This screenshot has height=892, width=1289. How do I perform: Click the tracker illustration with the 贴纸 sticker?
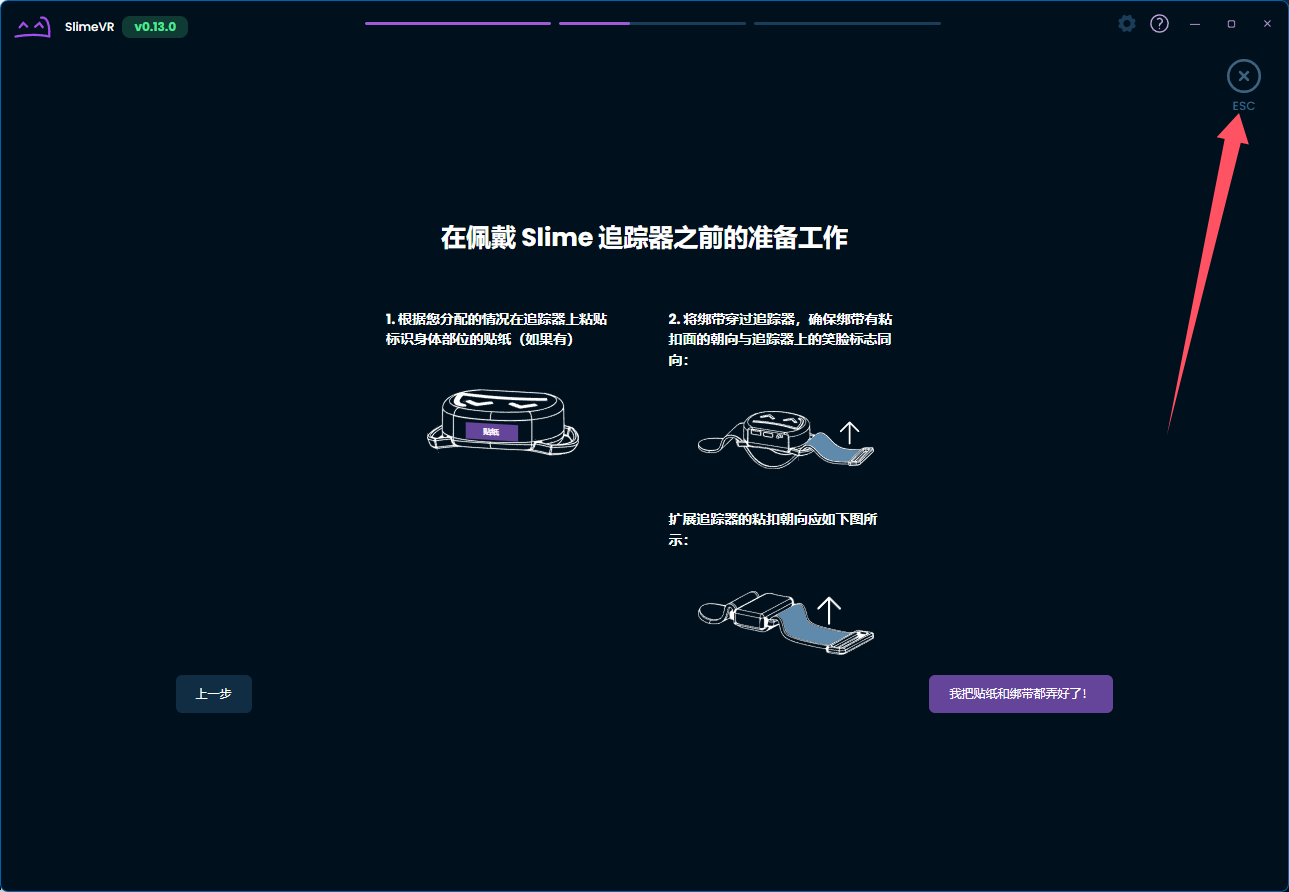(x=503, y=423)
